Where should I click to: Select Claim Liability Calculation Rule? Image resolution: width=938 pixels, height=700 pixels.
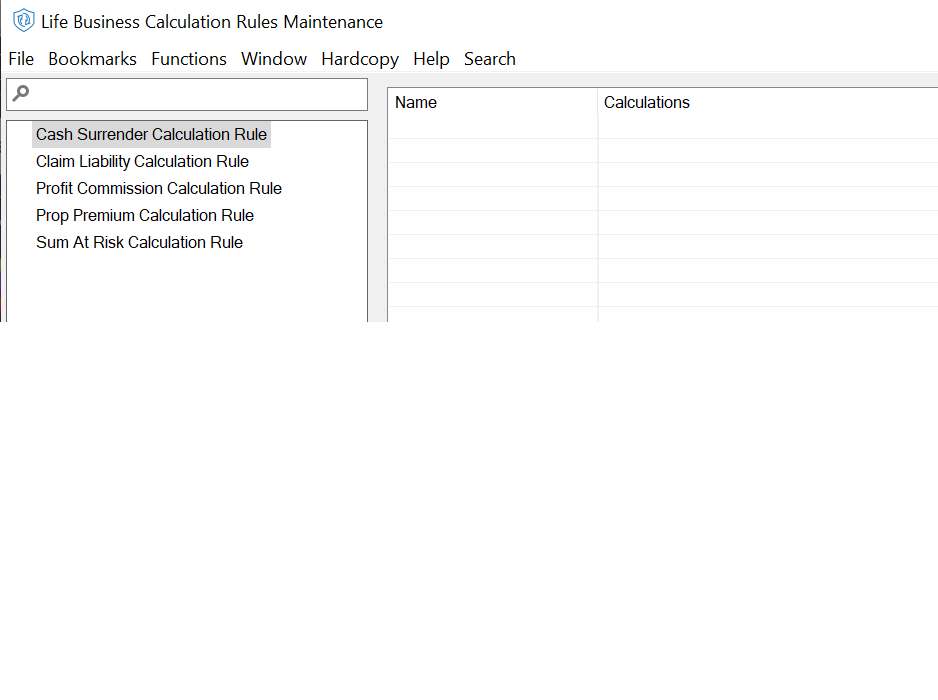point(142,161)
